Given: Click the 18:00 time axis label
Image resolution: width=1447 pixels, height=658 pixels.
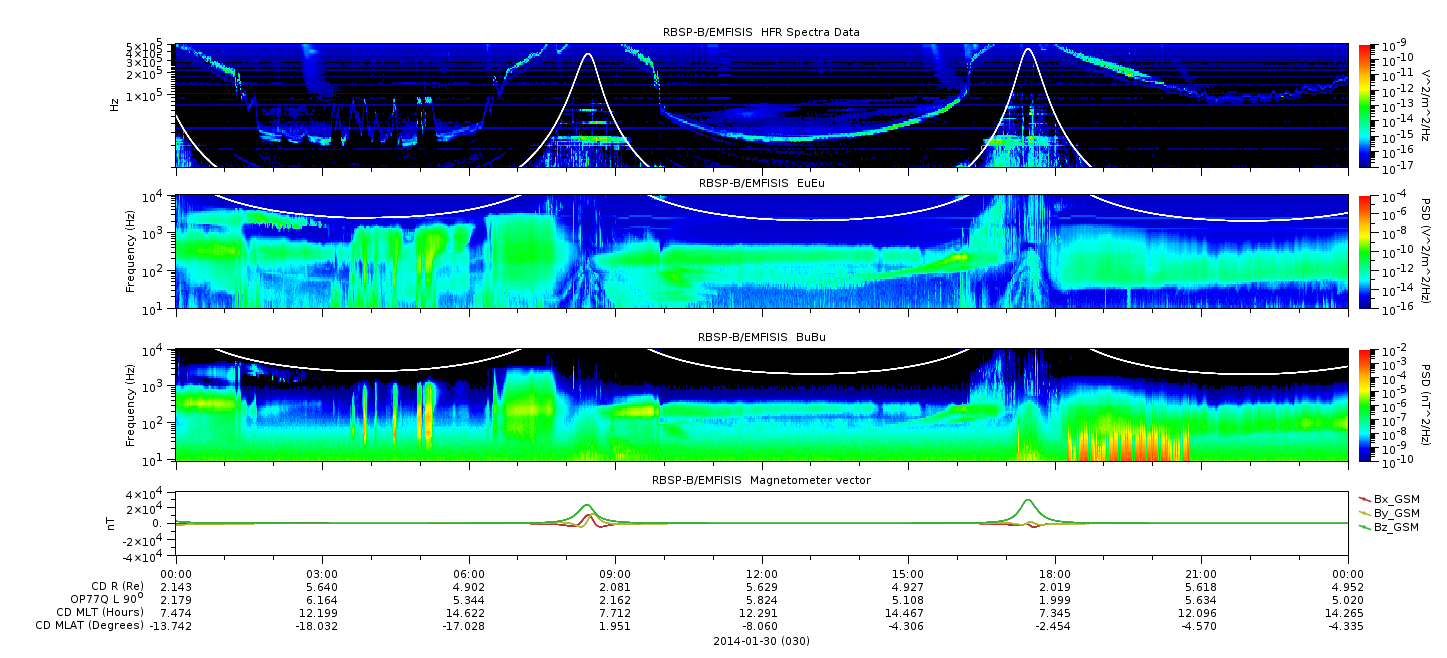Looking at the screenshot, I should tap(1054, 573).
